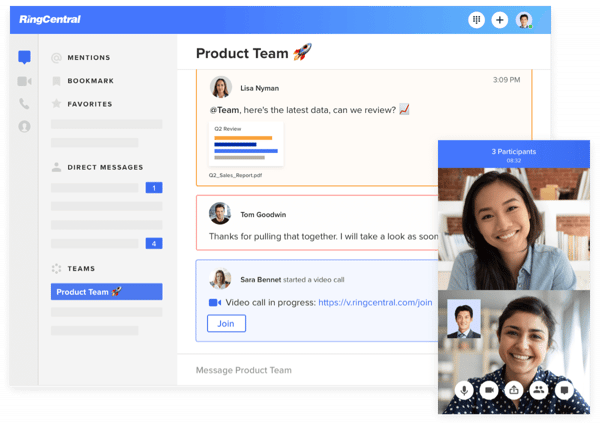Open the user profile avatar in header

[524, 20]
